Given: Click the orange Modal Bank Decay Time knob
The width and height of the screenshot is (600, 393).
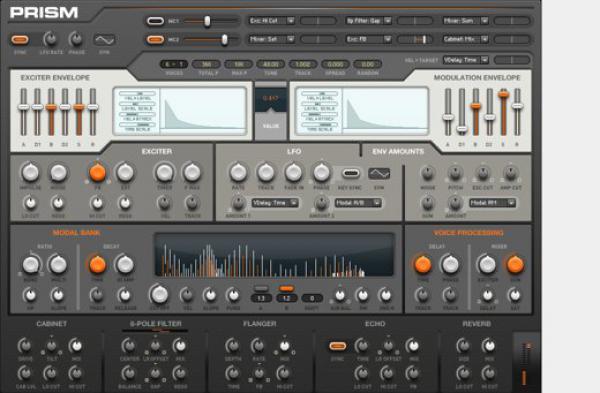Looking at the screenshot, I should (97, 264).
